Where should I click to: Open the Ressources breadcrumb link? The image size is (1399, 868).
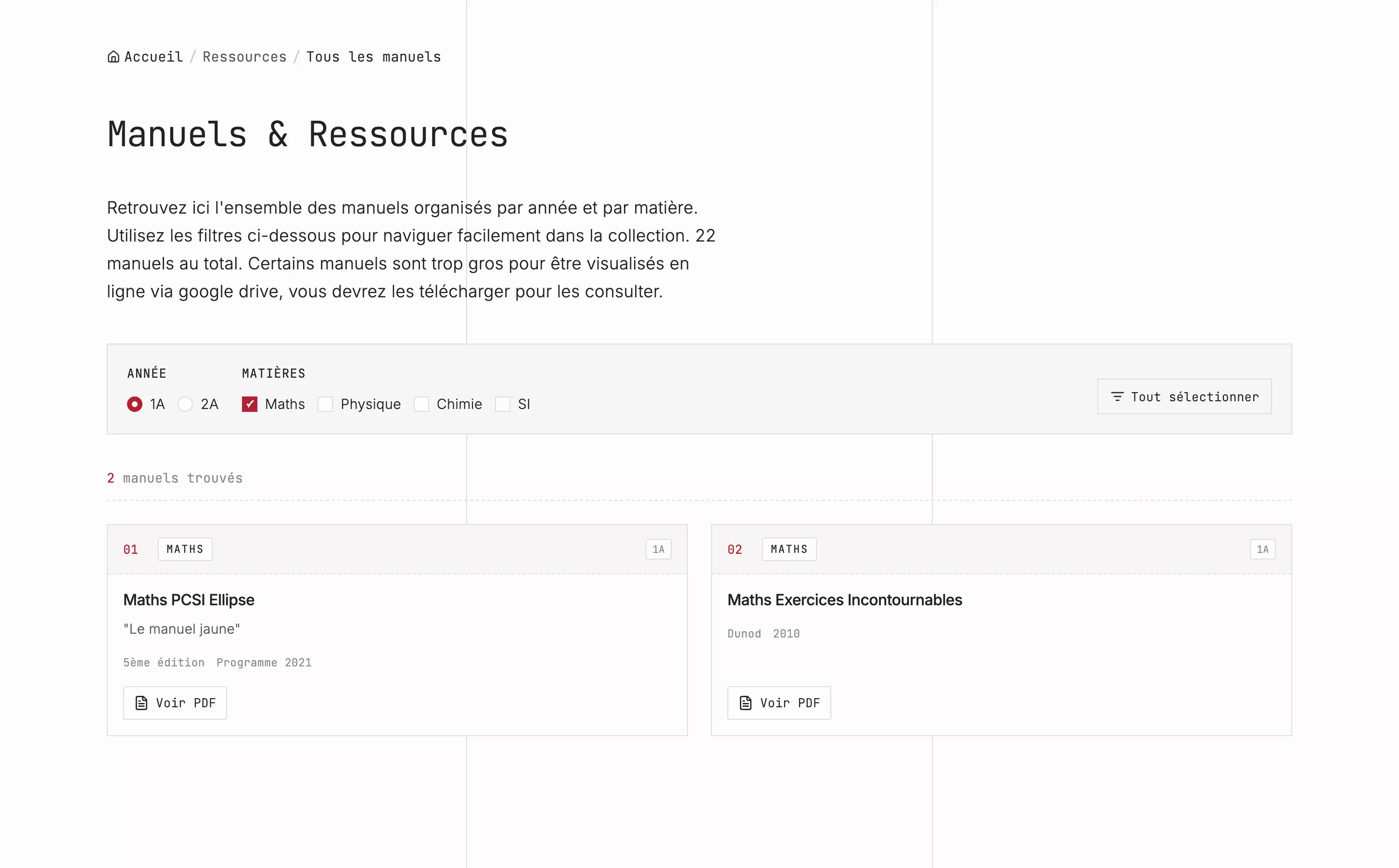[x=244, y=57]
